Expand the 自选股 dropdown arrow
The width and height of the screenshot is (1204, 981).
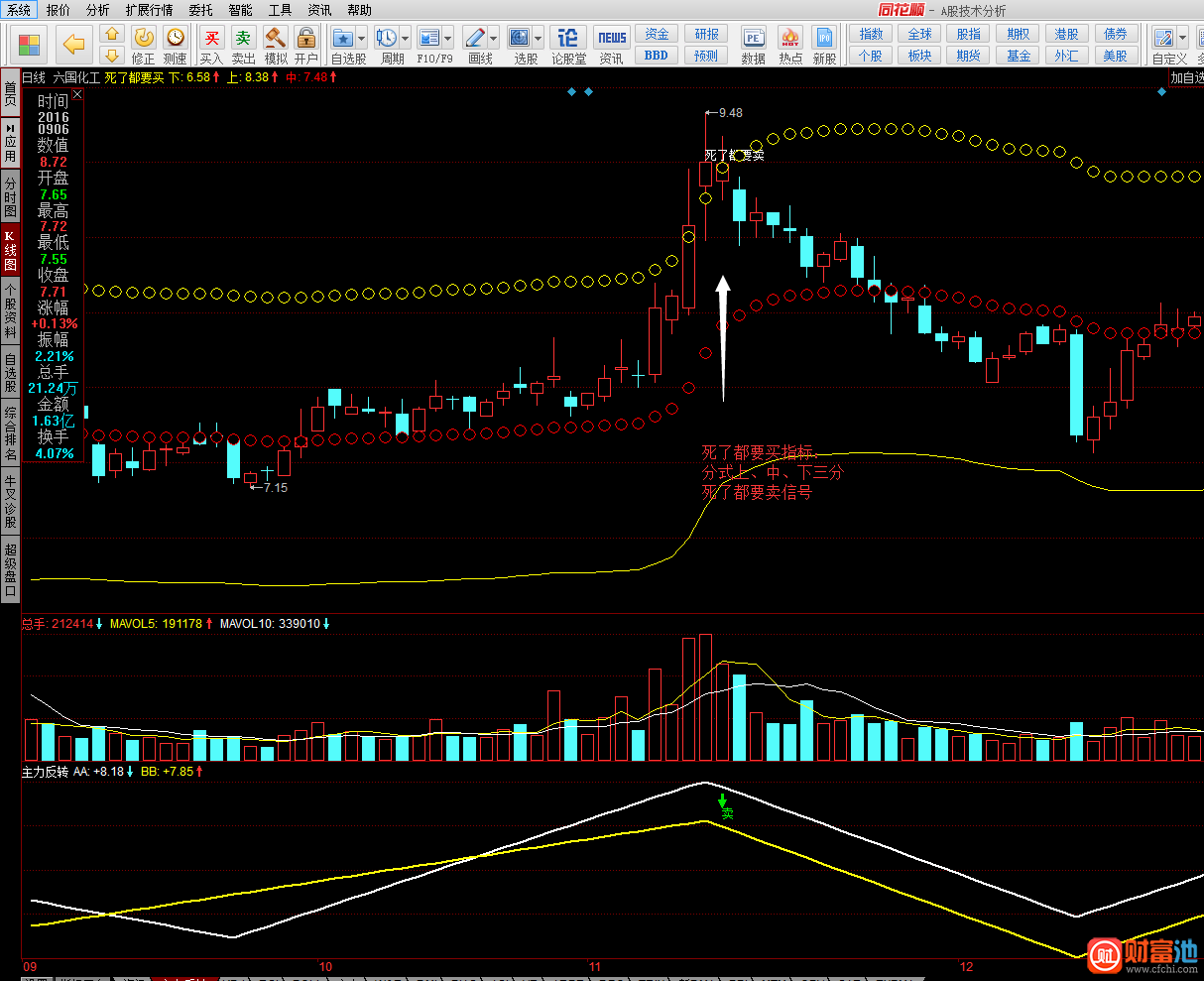pyautogui.click(x=360, y=39)
